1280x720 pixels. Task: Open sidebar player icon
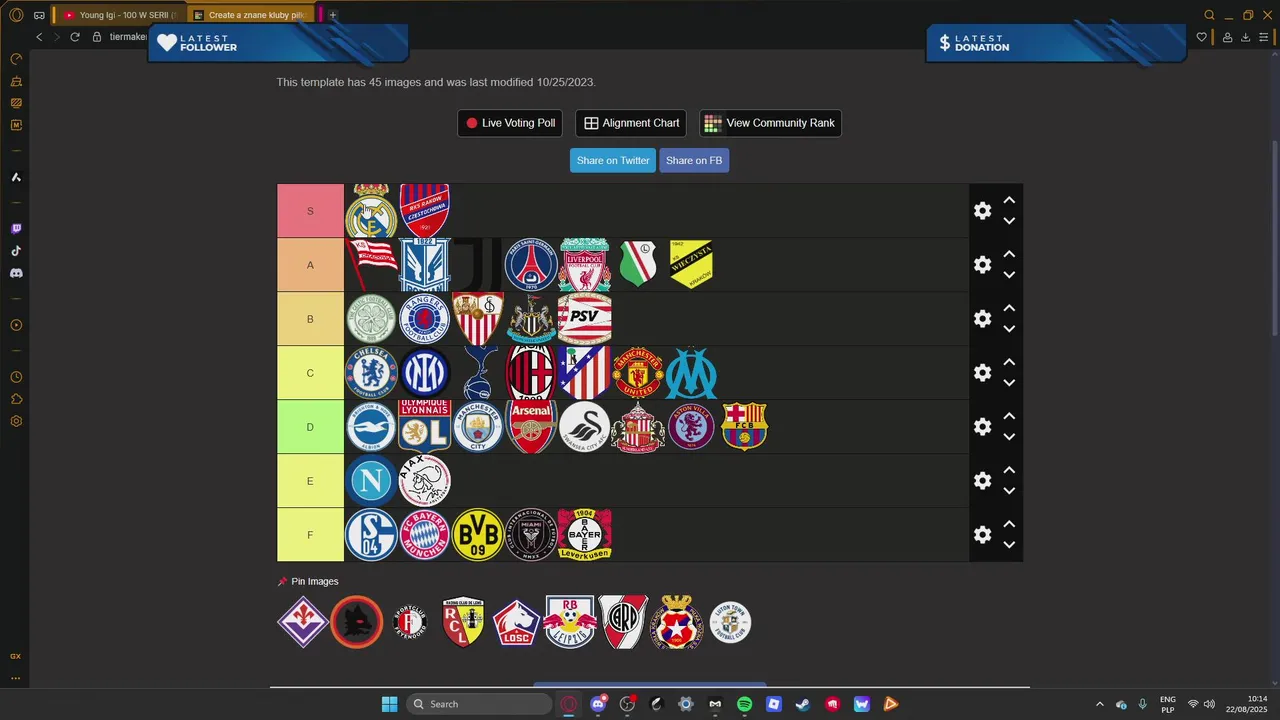pos(16,325)
